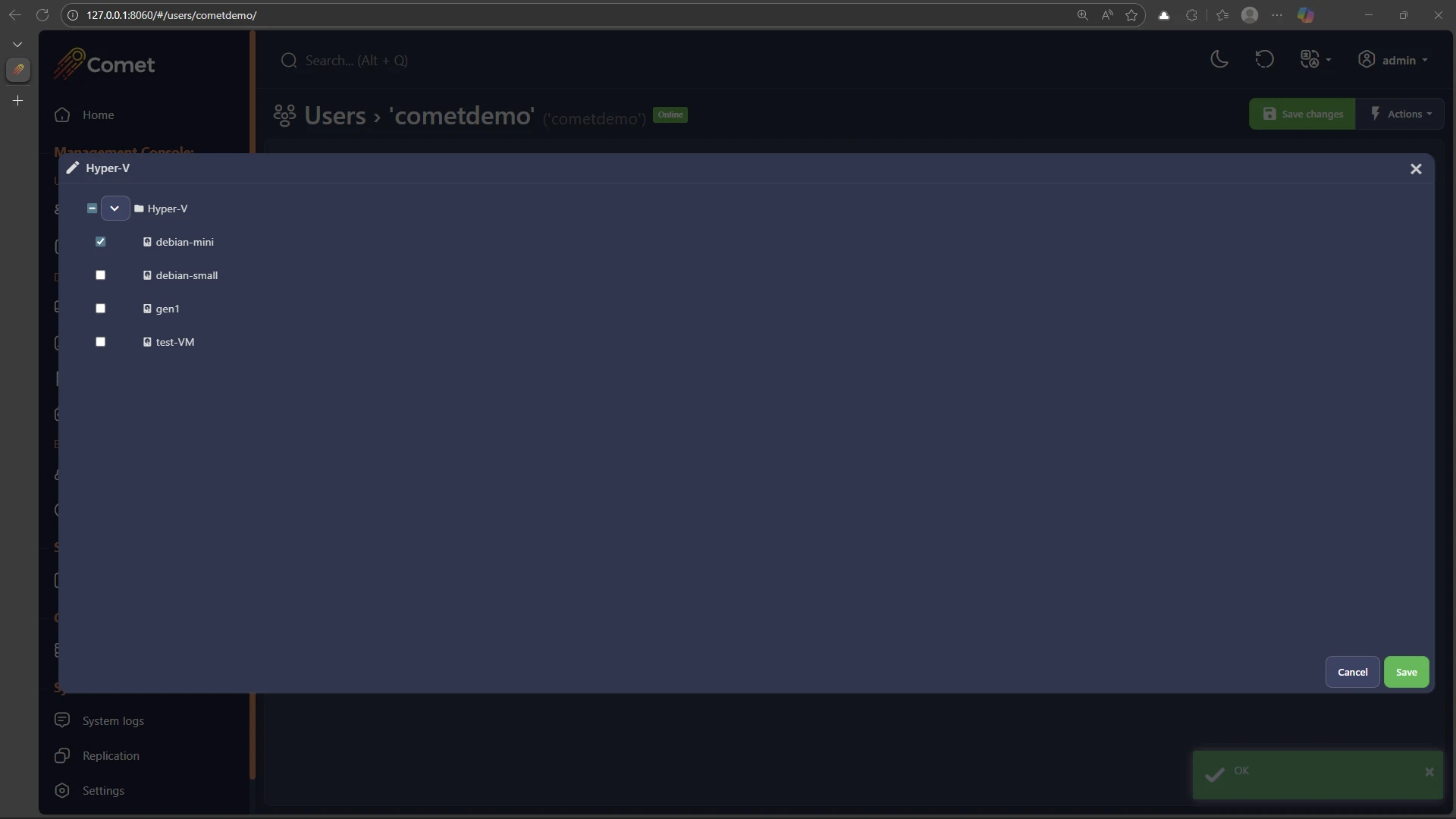
Task: Click the Users group icon in header
Action: click(284, 115)
